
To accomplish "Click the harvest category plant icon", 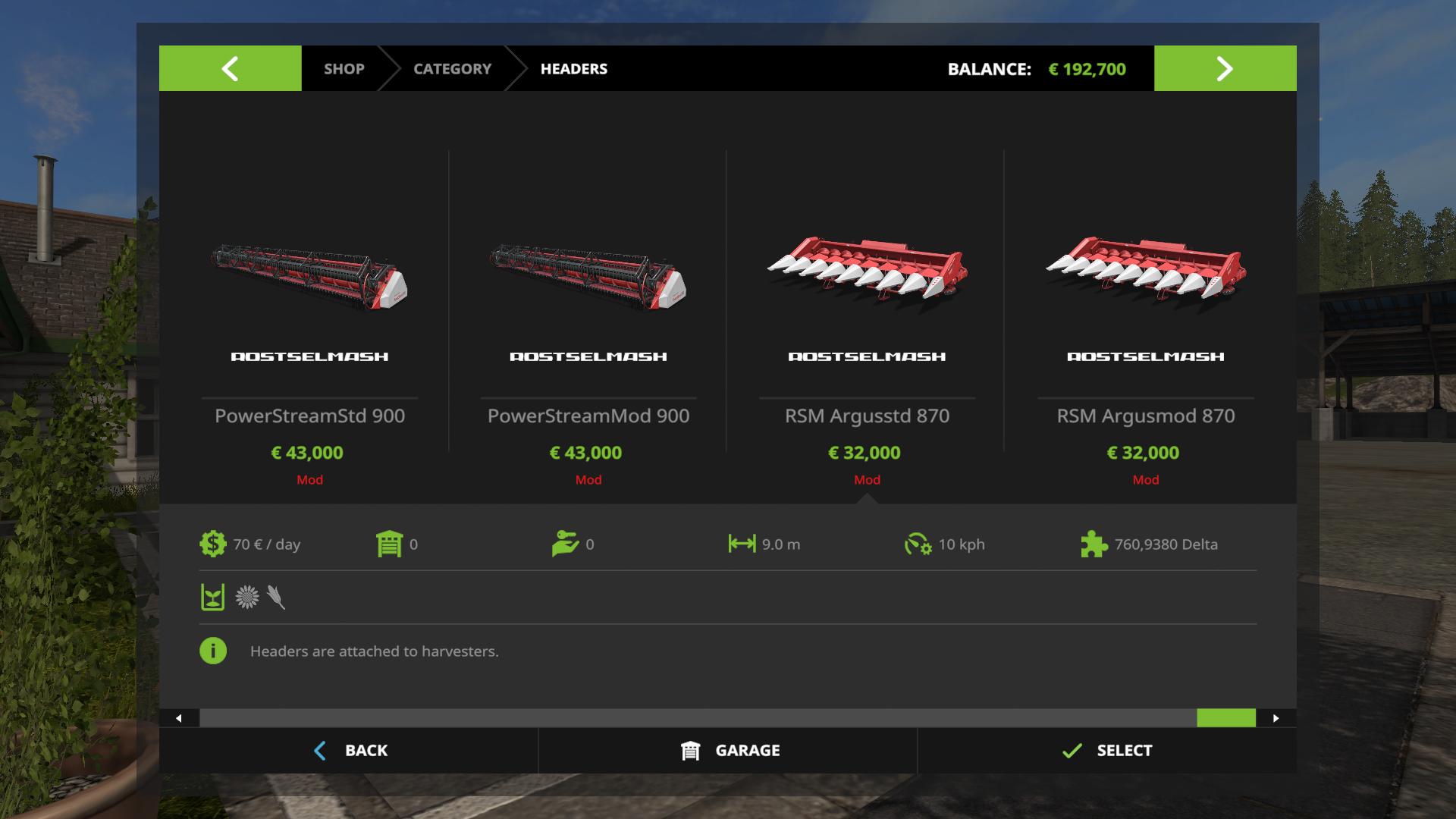I will (x=212, y=598).
